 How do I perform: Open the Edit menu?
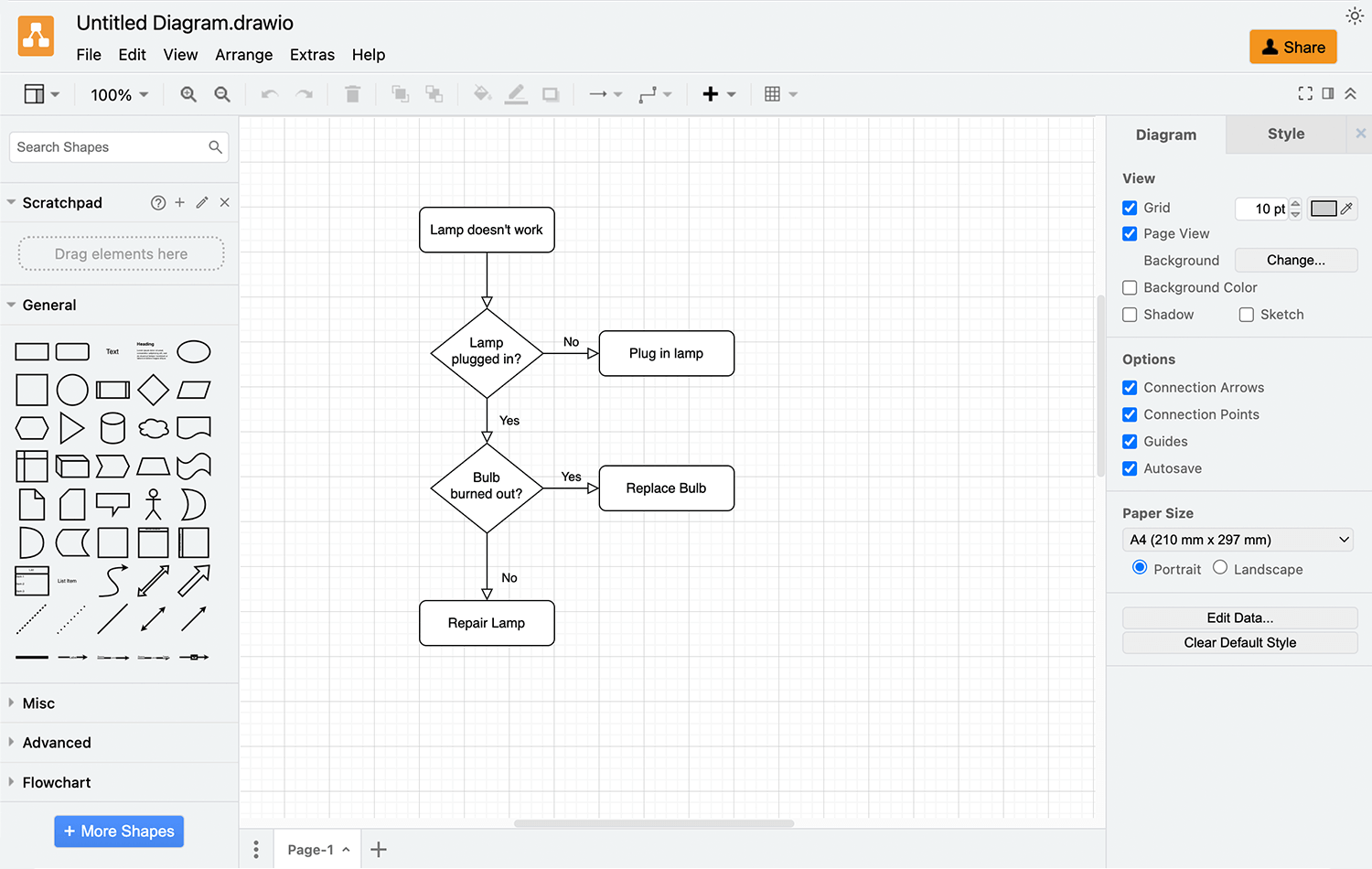point(132,55)
